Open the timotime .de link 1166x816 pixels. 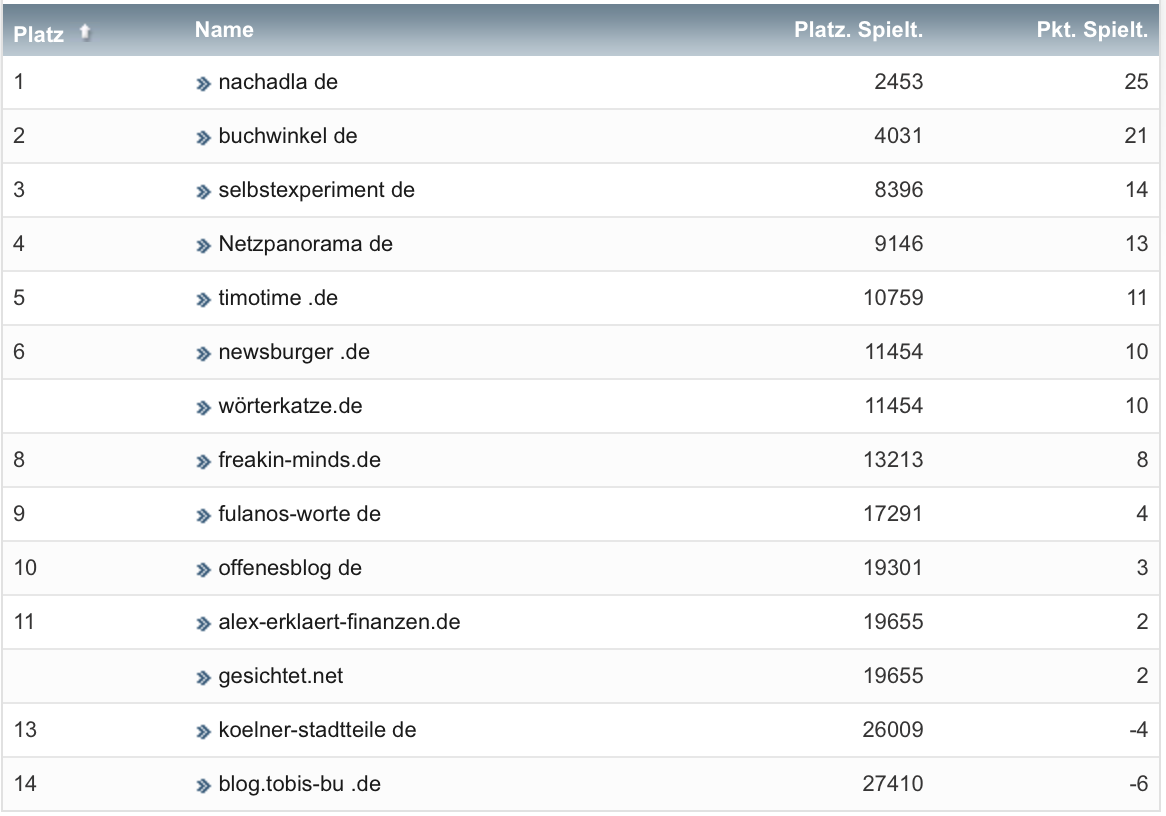tap(278, 298)
